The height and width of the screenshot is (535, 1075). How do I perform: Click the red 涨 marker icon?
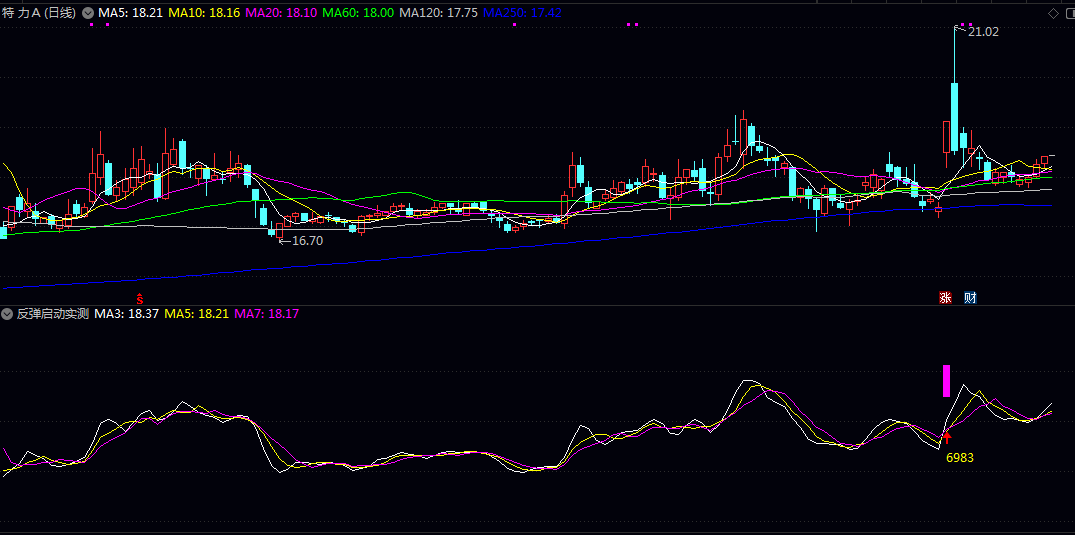point(944,297)
